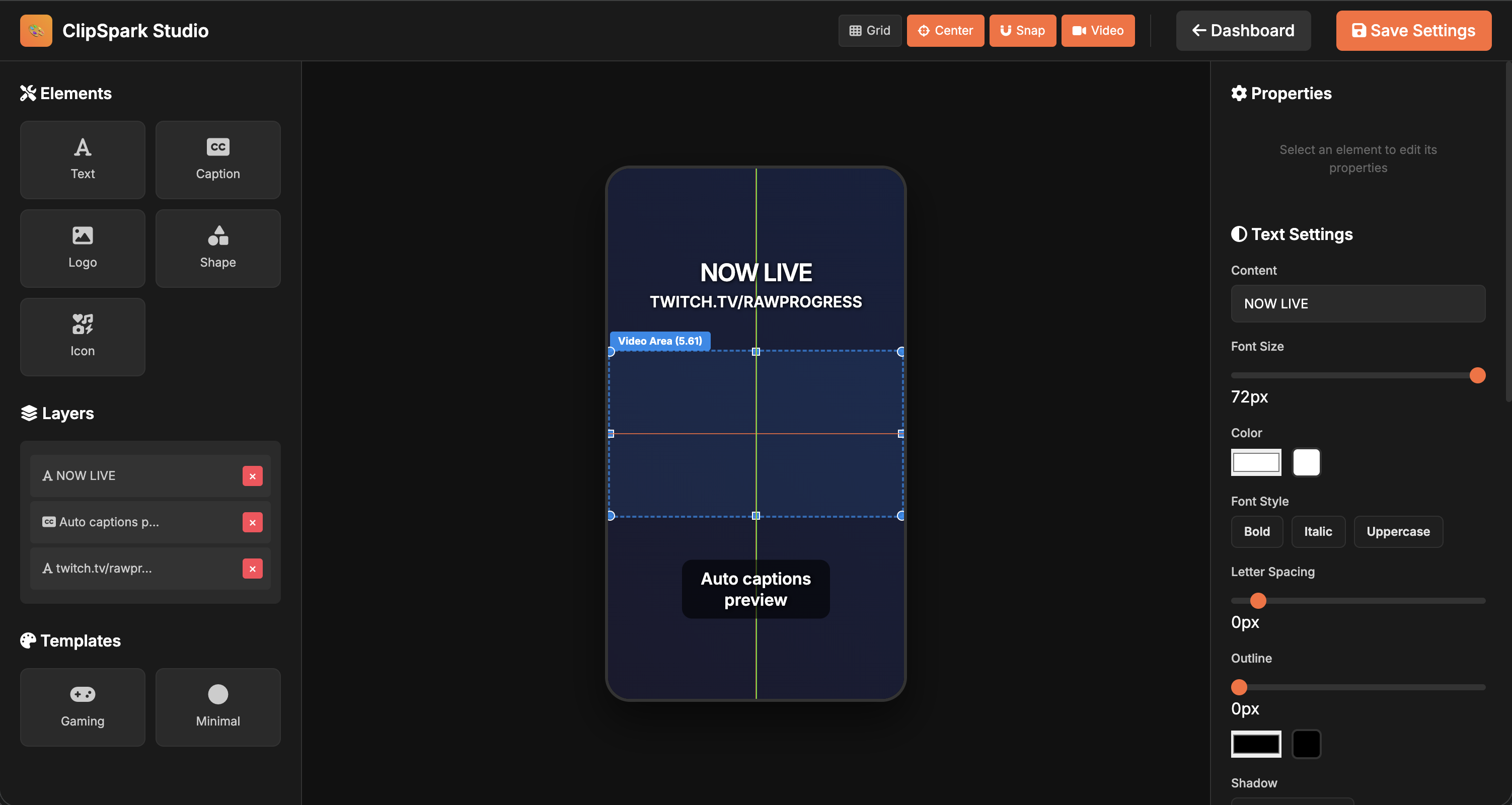The width and height of the screenshot is (1512, 805).
Task: Insert an Icon element
Action: click(x=82, y=337)
